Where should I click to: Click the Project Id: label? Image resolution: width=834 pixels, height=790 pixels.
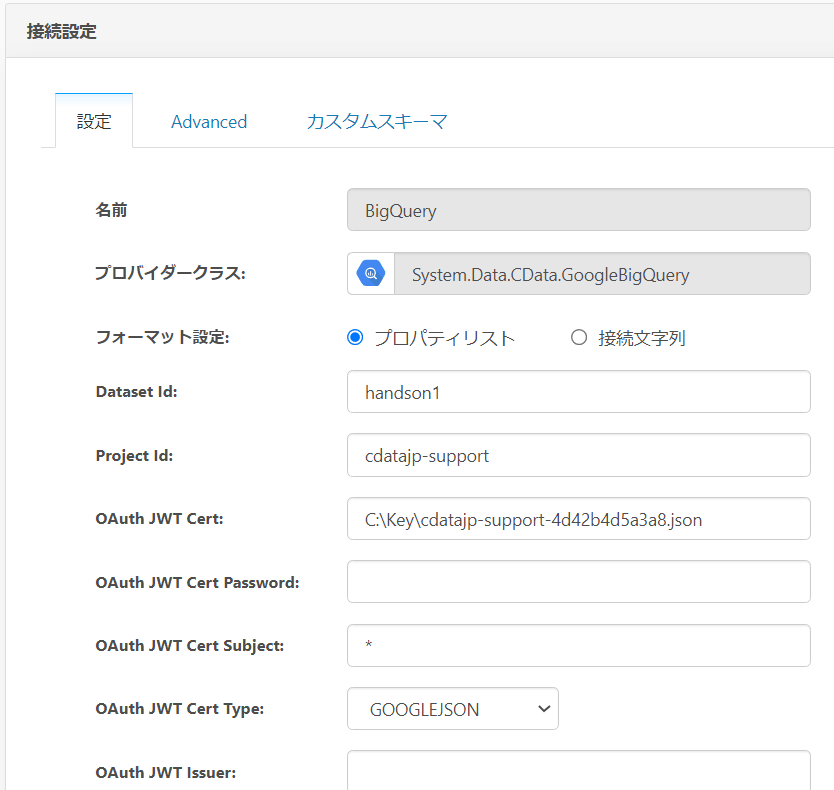pyautogui.click(x=134, y=456)
